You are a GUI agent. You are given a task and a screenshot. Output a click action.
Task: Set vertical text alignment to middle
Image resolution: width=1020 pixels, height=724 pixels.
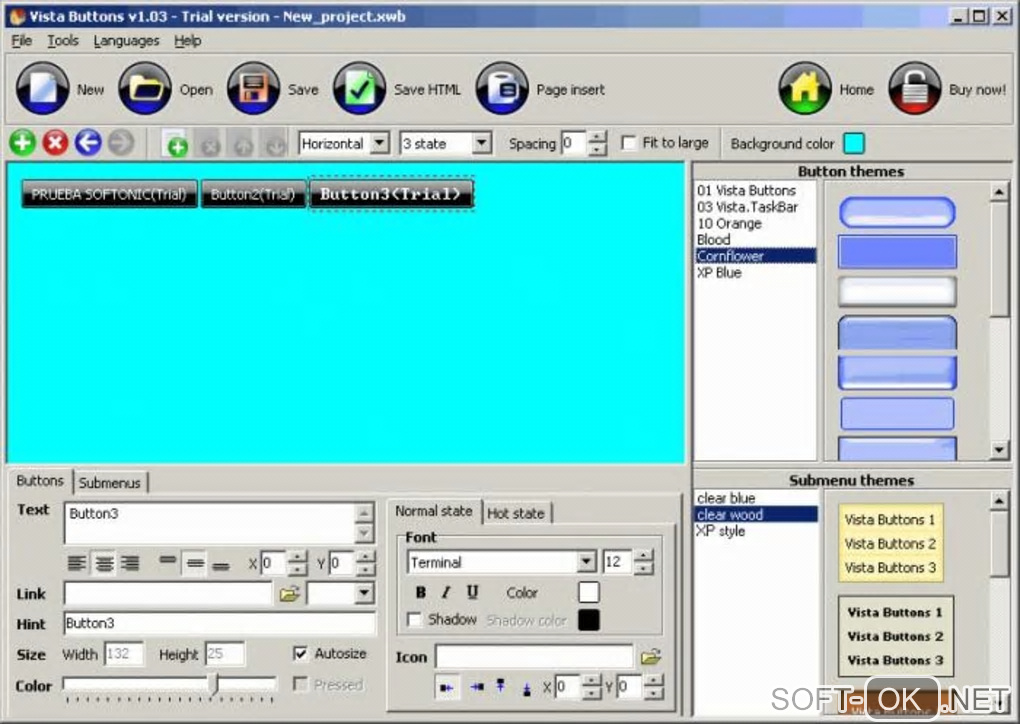coord(195,563)
